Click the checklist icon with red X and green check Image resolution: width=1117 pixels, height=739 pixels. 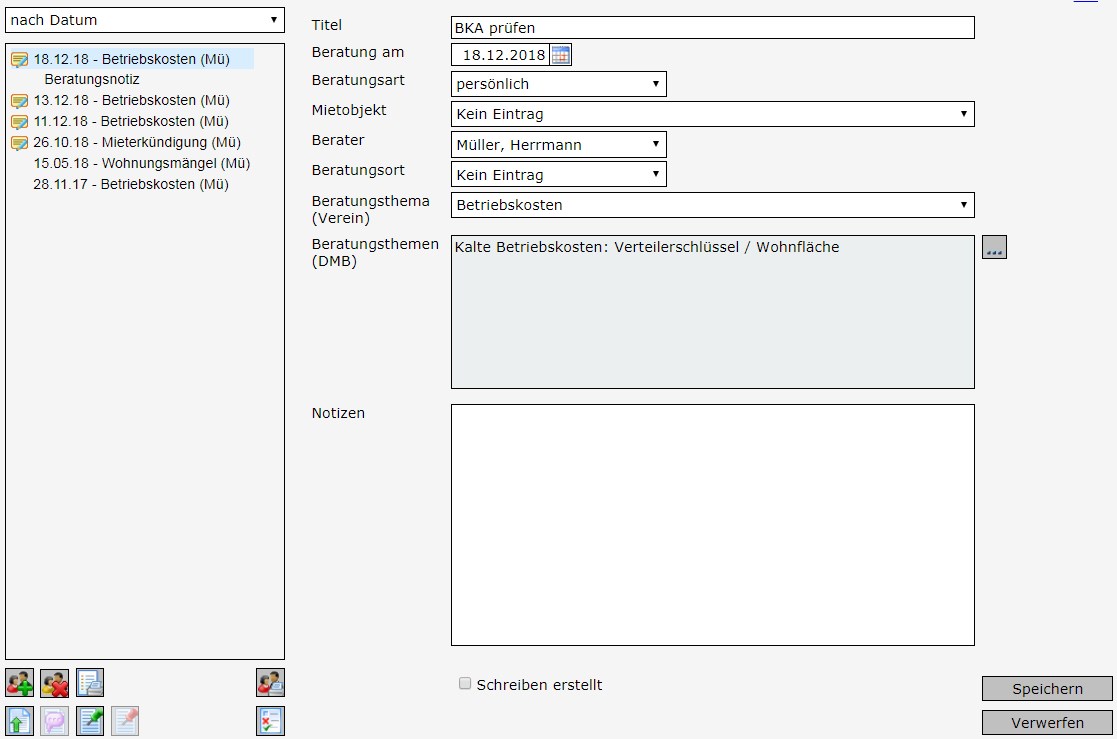coord(270,721)
